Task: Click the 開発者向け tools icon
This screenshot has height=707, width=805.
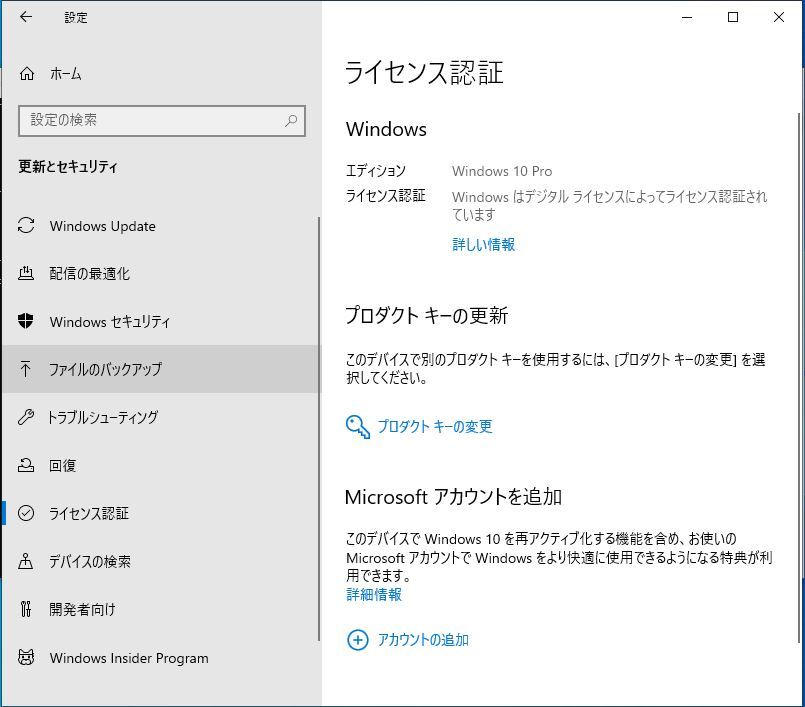Action: point(26,609)
